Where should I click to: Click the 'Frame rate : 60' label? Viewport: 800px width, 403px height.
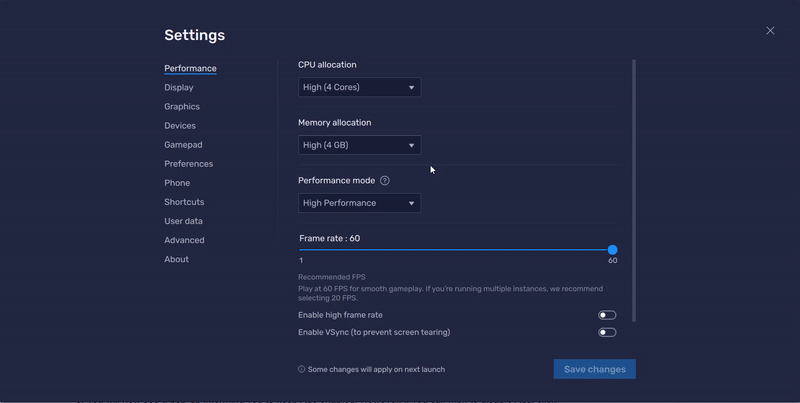tap(330, 238)
